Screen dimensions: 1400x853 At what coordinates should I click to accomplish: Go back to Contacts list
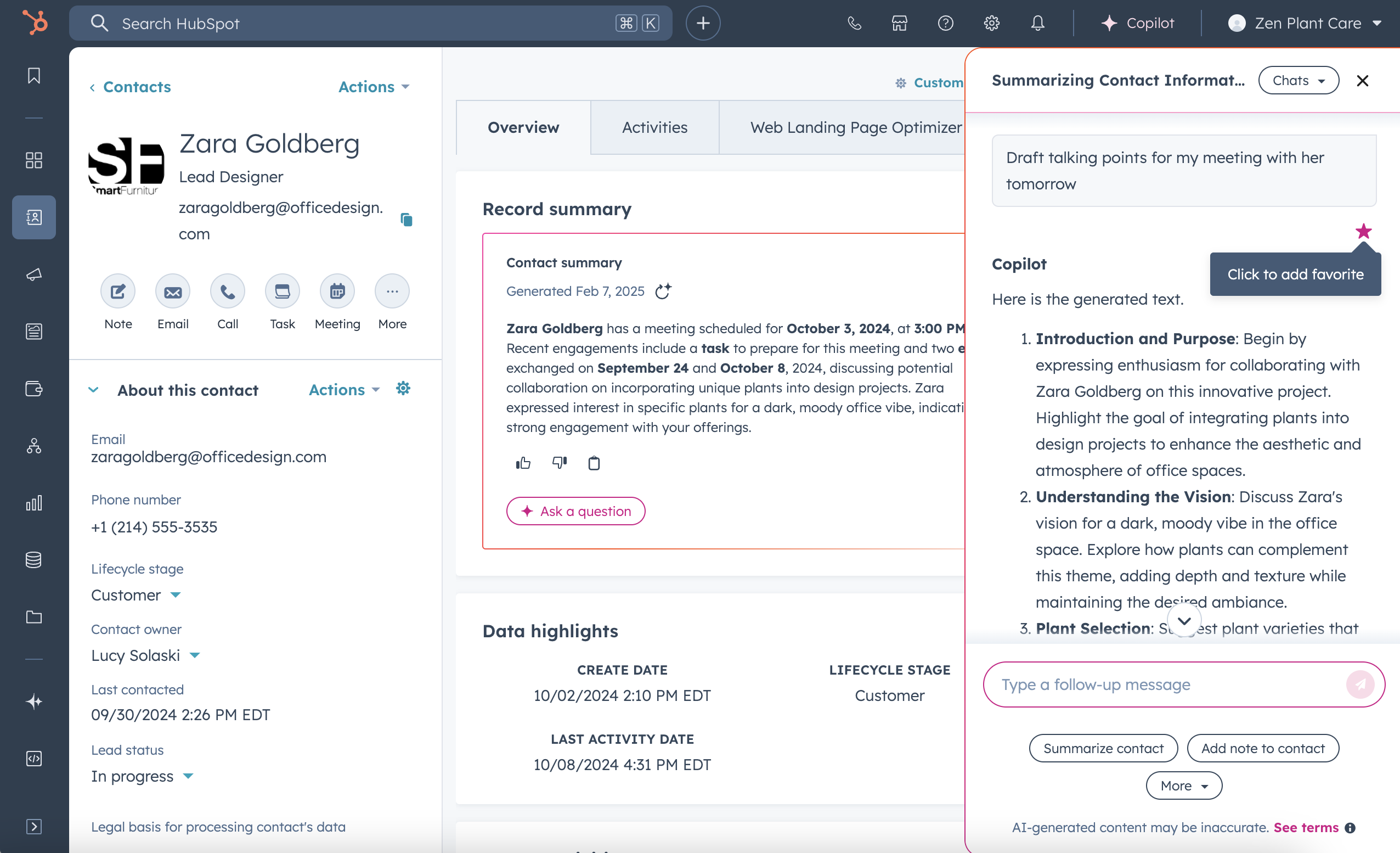[130, 86]
